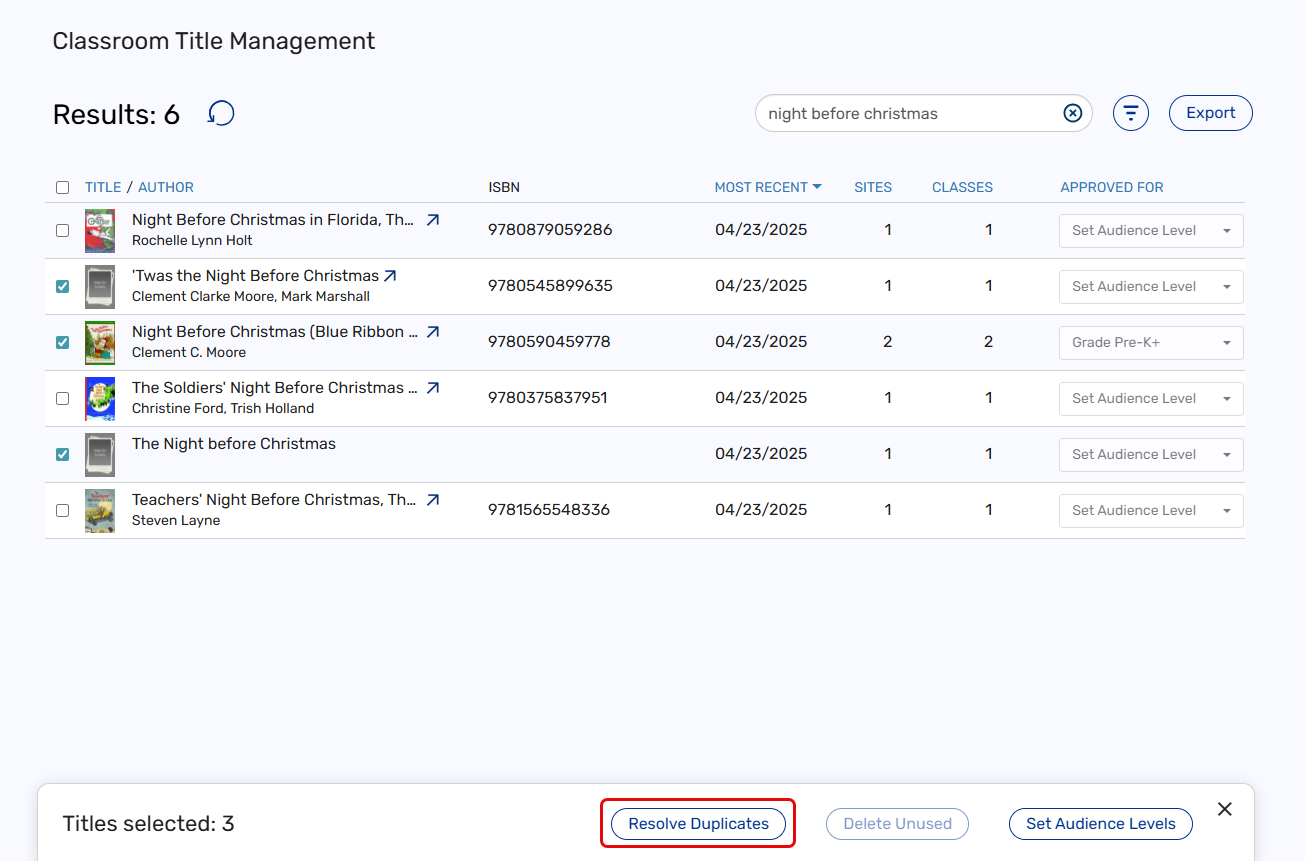Sort by TITLE column header
The image size is (1305, 861).
tap(103, 187)
